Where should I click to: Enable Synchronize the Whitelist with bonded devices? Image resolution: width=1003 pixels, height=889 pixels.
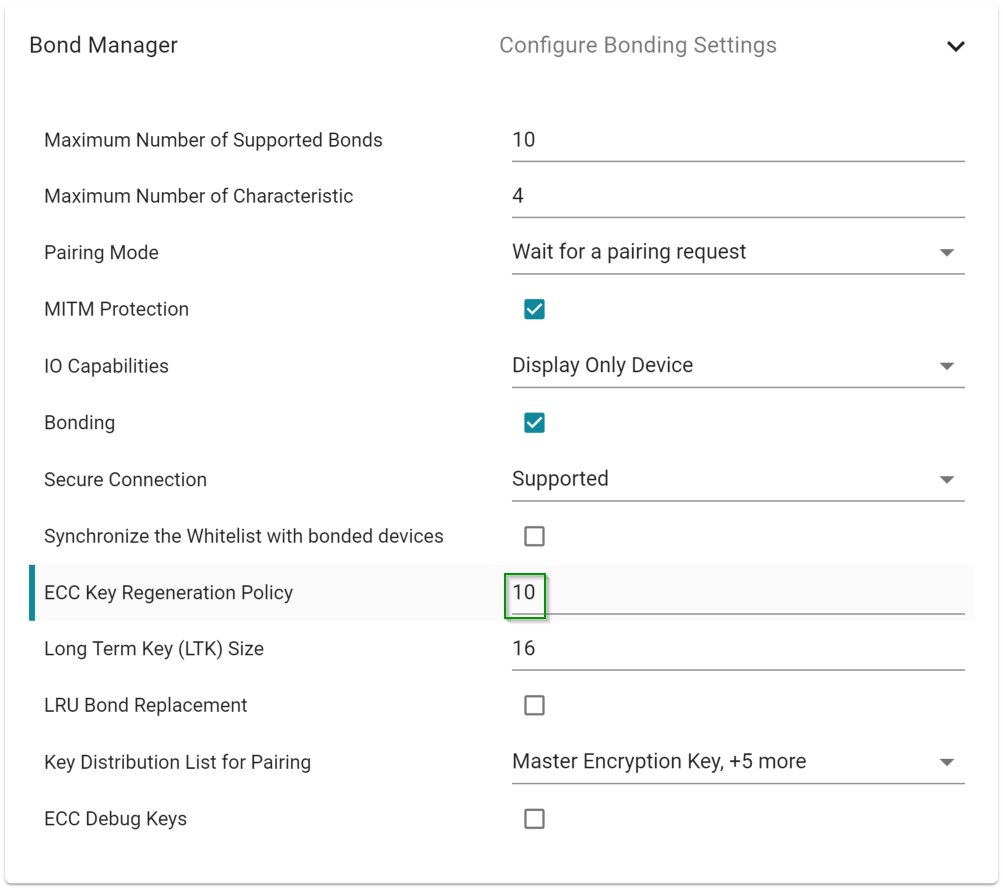click(x=534, y=537)
